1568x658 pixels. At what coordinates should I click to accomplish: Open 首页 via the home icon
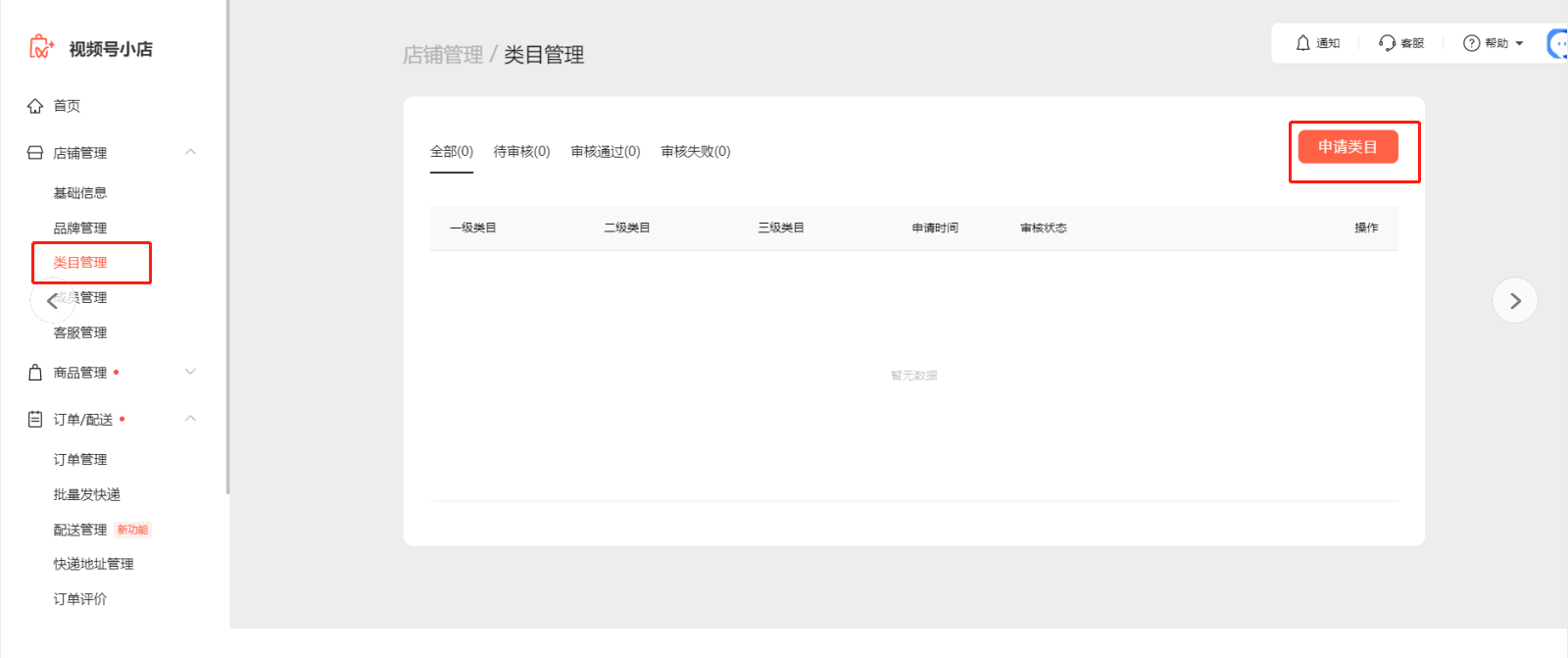pos(35,106)
